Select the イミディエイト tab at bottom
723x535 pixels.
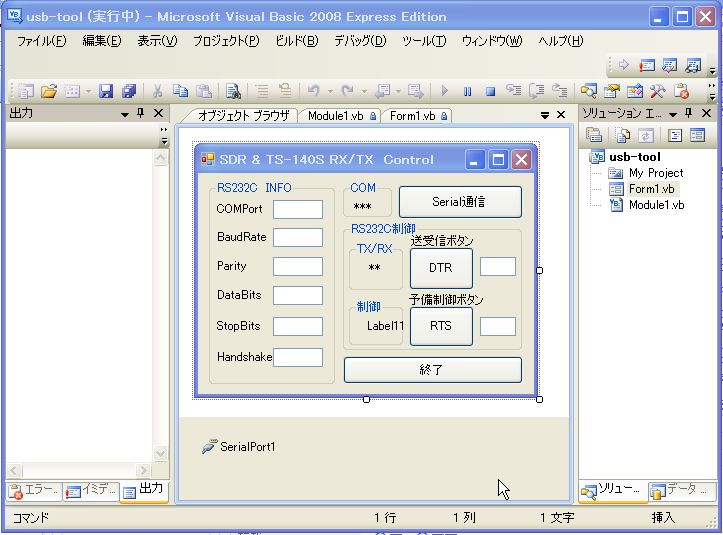point(91,491)
